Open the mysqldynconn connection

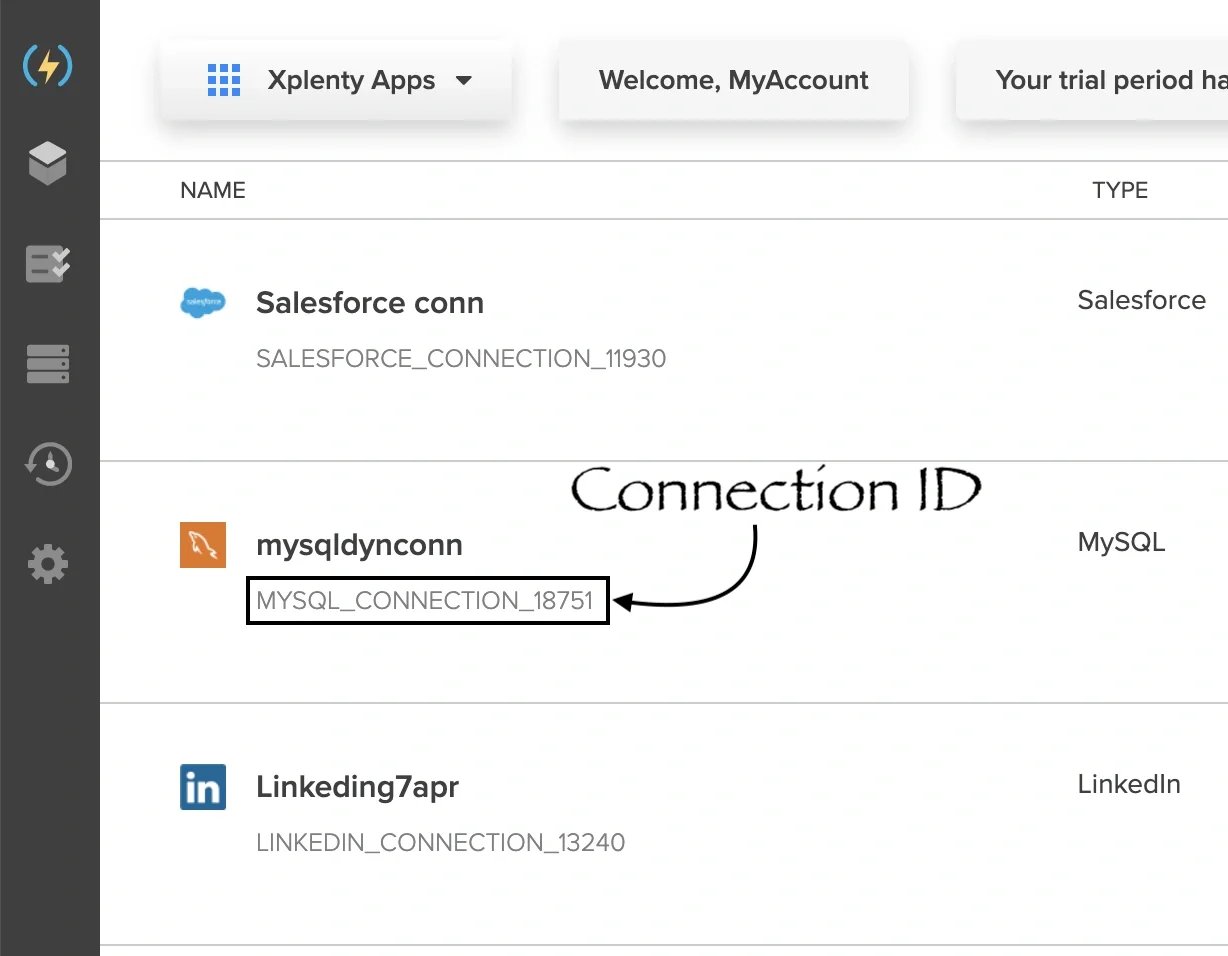360,545
